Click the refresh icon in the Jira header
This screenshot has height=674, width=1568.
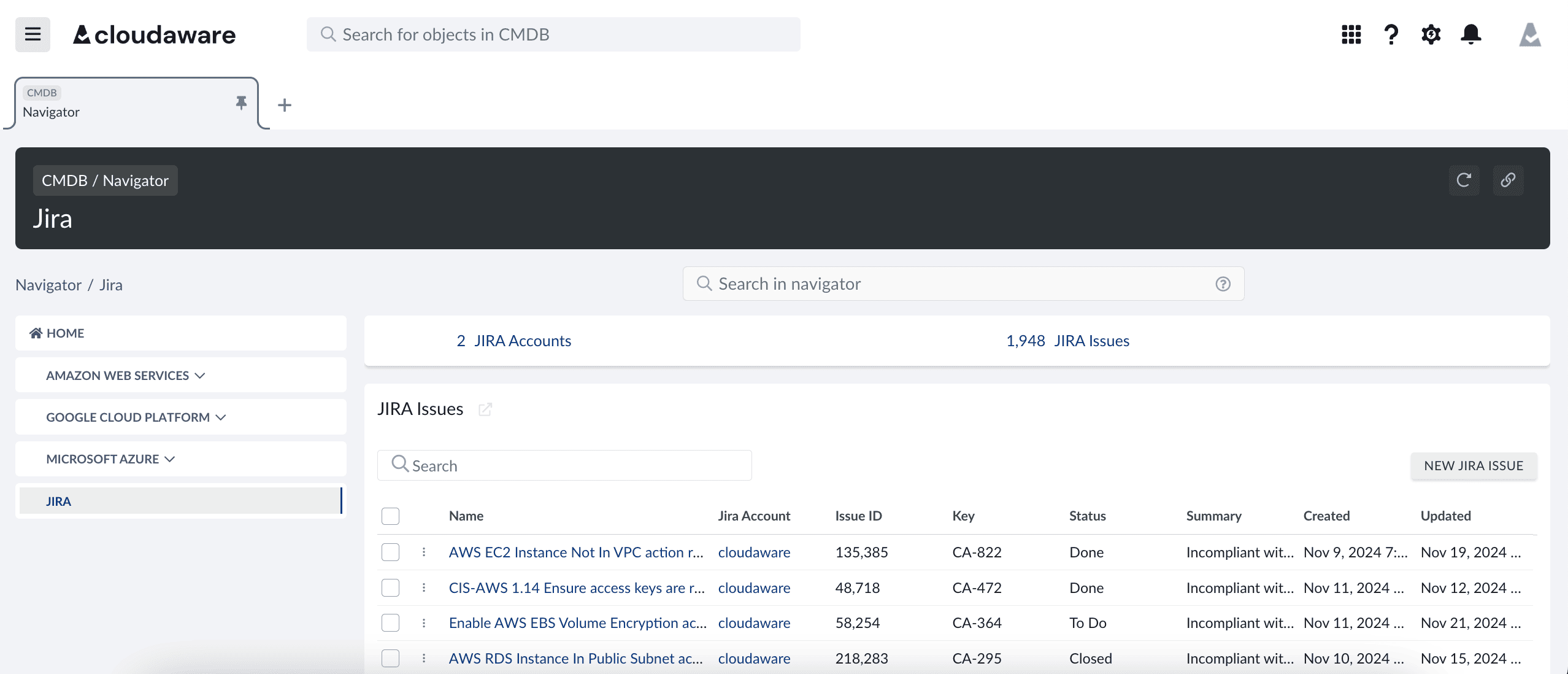coord(1464,180)
